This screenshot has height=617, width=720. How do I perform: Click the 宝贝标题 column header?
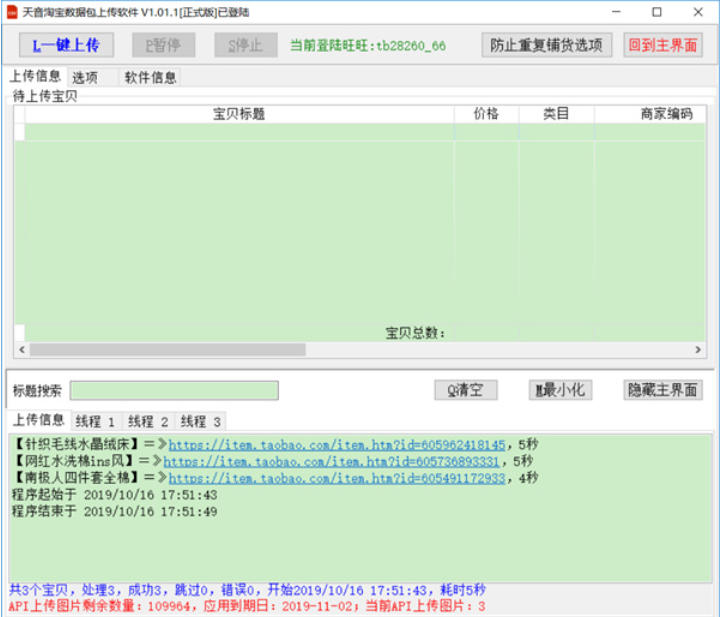coord(239,114)
